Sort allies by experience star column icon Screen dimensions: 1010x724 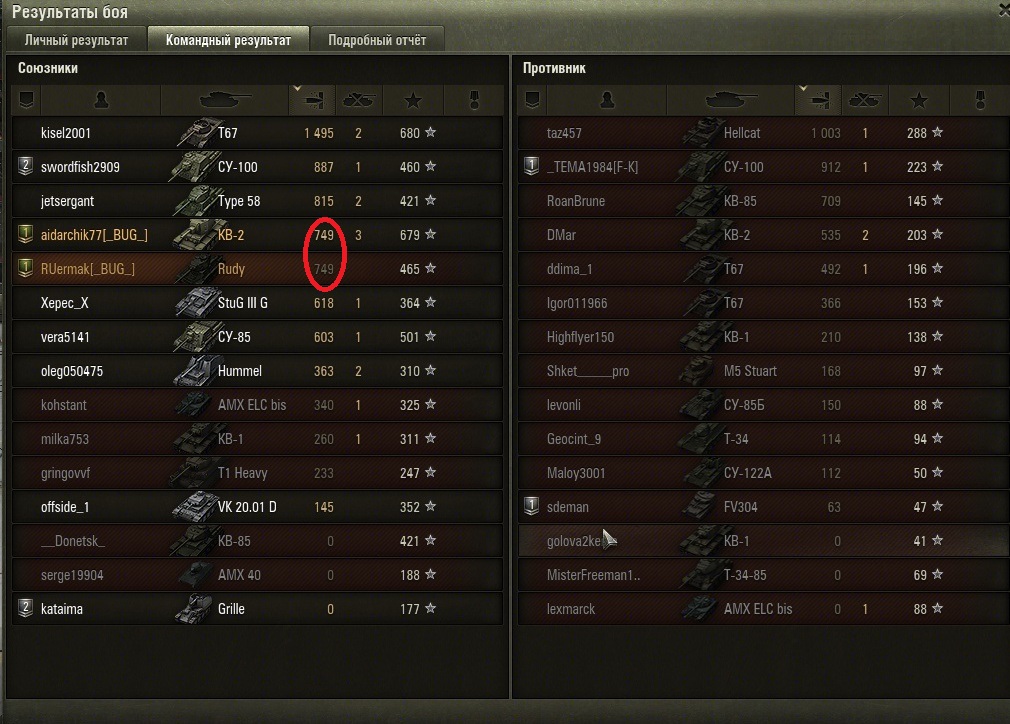(413, 100)
